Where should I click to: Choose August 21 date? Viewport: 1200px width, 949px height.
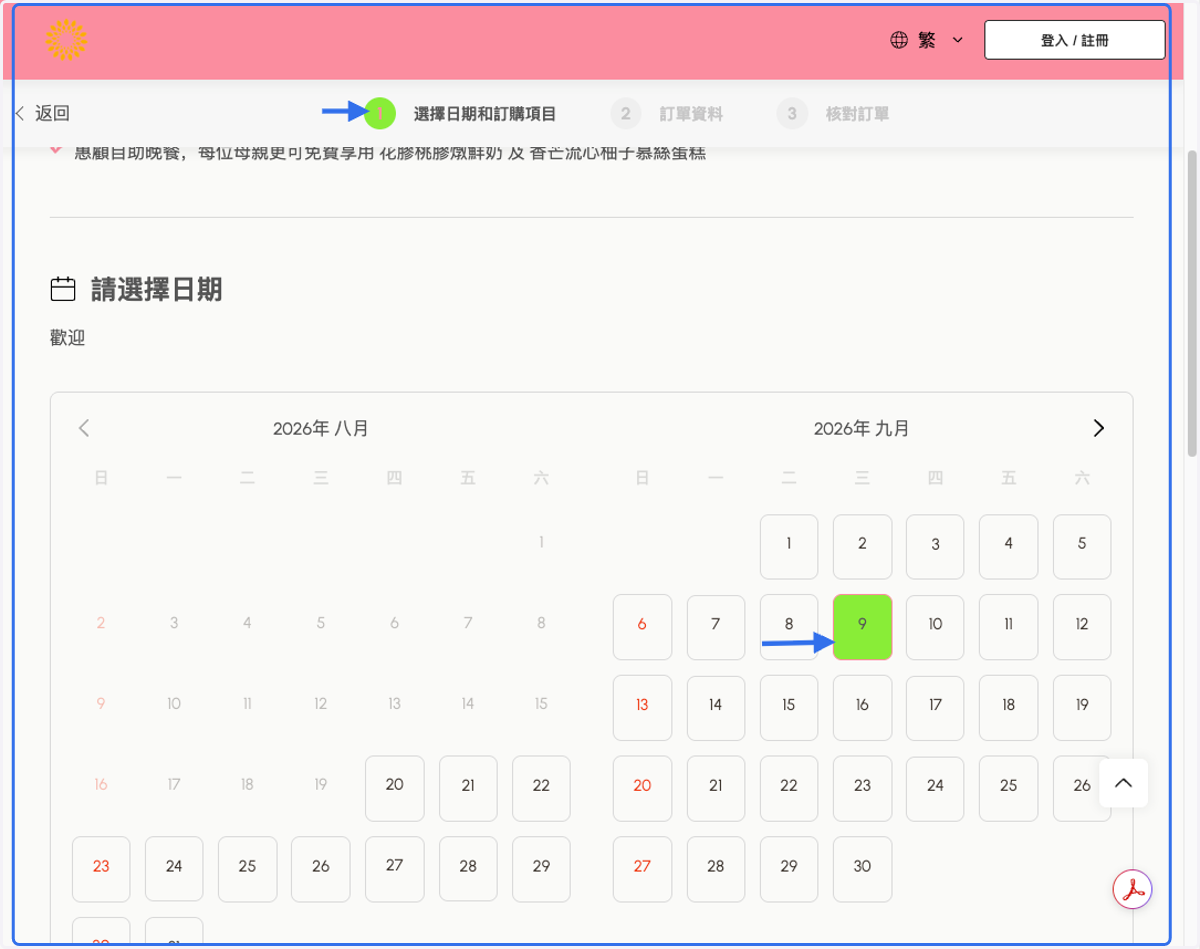468,788
